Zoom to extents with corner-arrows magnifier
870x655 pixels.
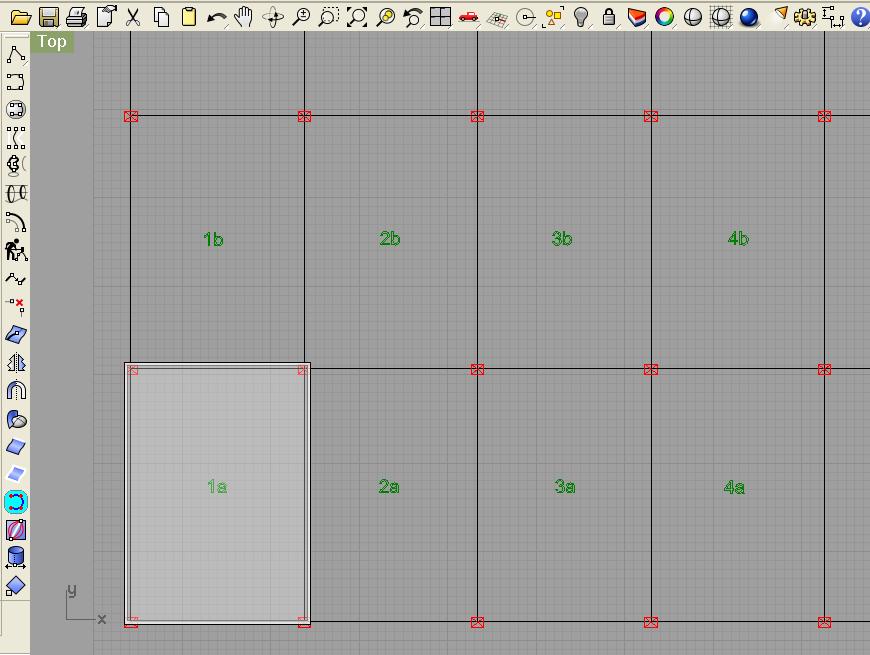coord(357,17)
